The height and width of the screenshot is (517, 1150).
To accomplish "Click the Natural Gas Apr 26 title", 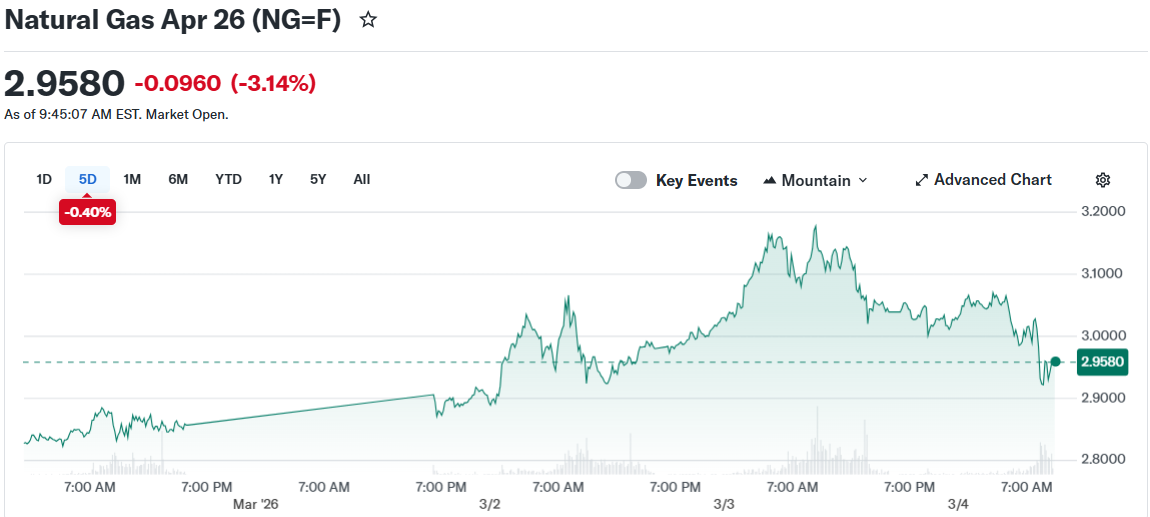I will [173, 20].
